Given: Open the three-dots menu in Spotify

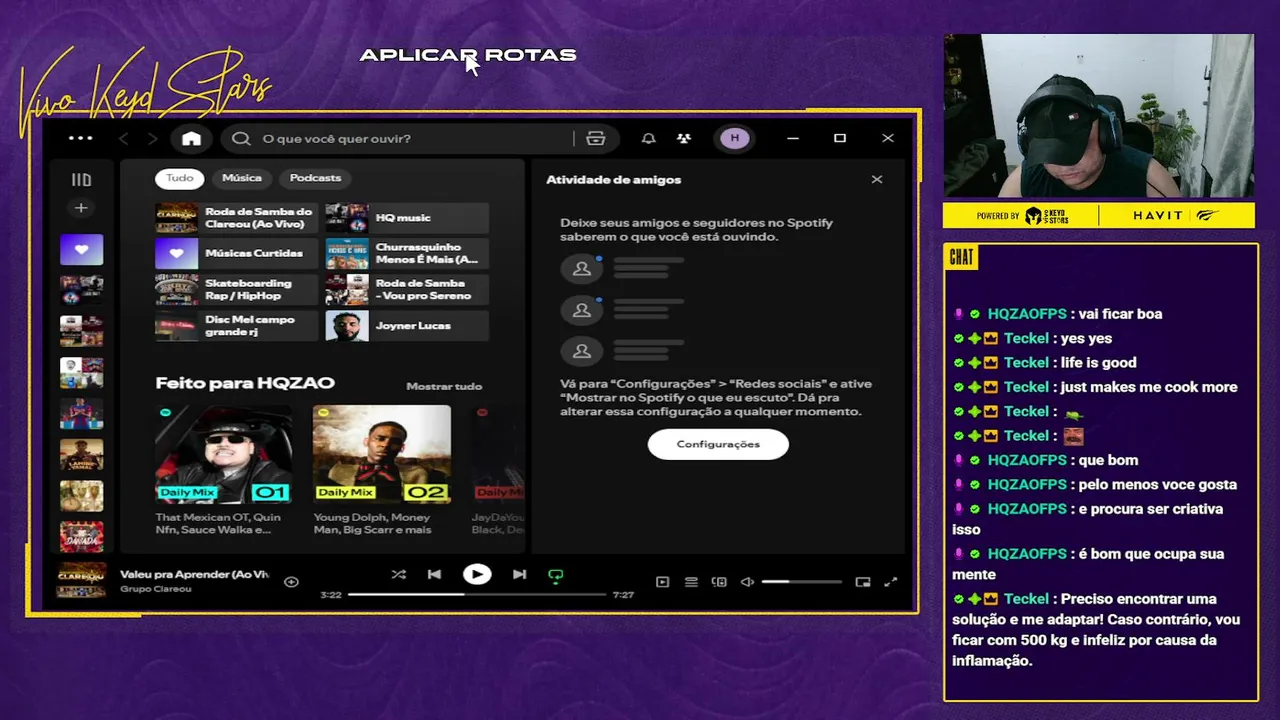Looking at the screenshot, I should (x=80, y=138).
